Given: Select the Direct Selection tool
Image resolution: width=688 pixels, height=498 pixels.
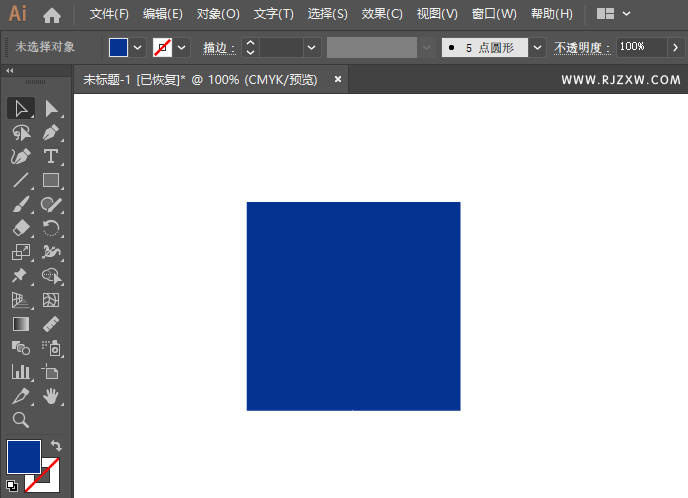Looking at the screenshot, I should pyautogui.click(x=51, y=108).
